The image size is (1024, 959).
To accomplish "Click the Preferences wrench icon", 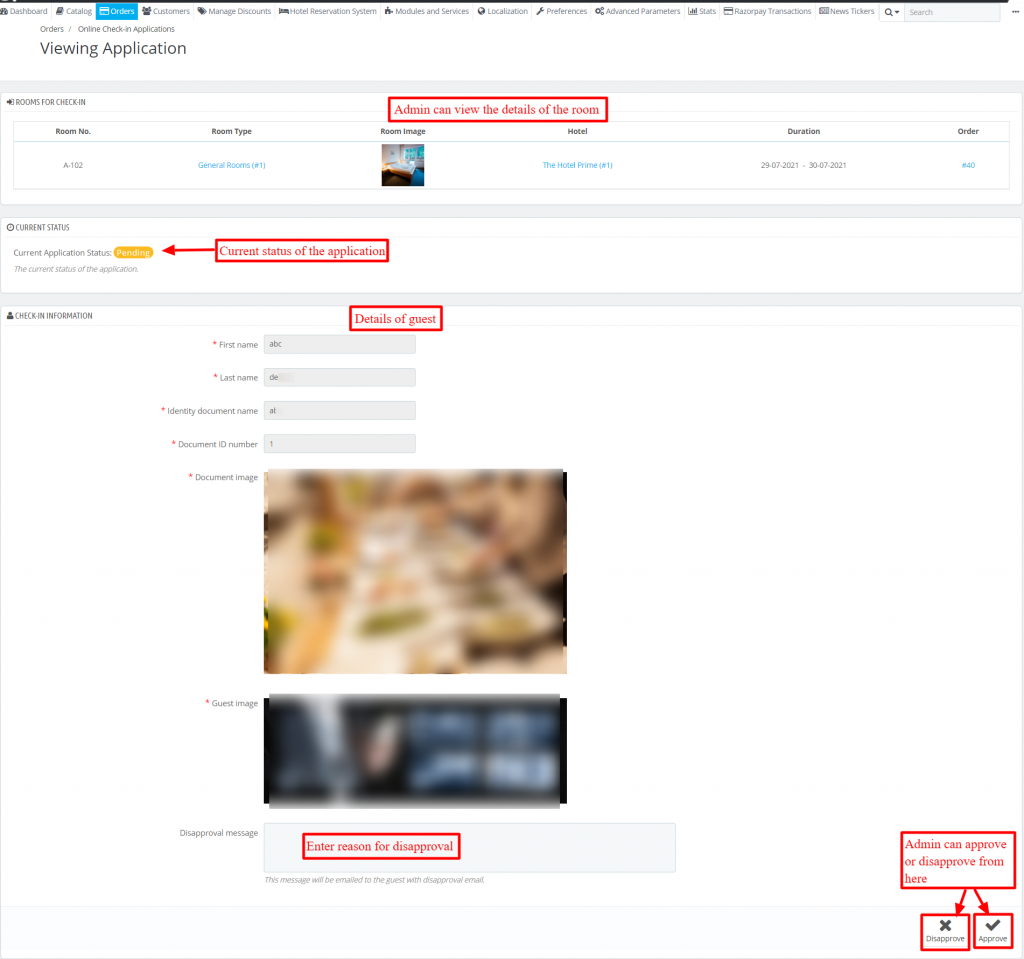I will 540,11.
